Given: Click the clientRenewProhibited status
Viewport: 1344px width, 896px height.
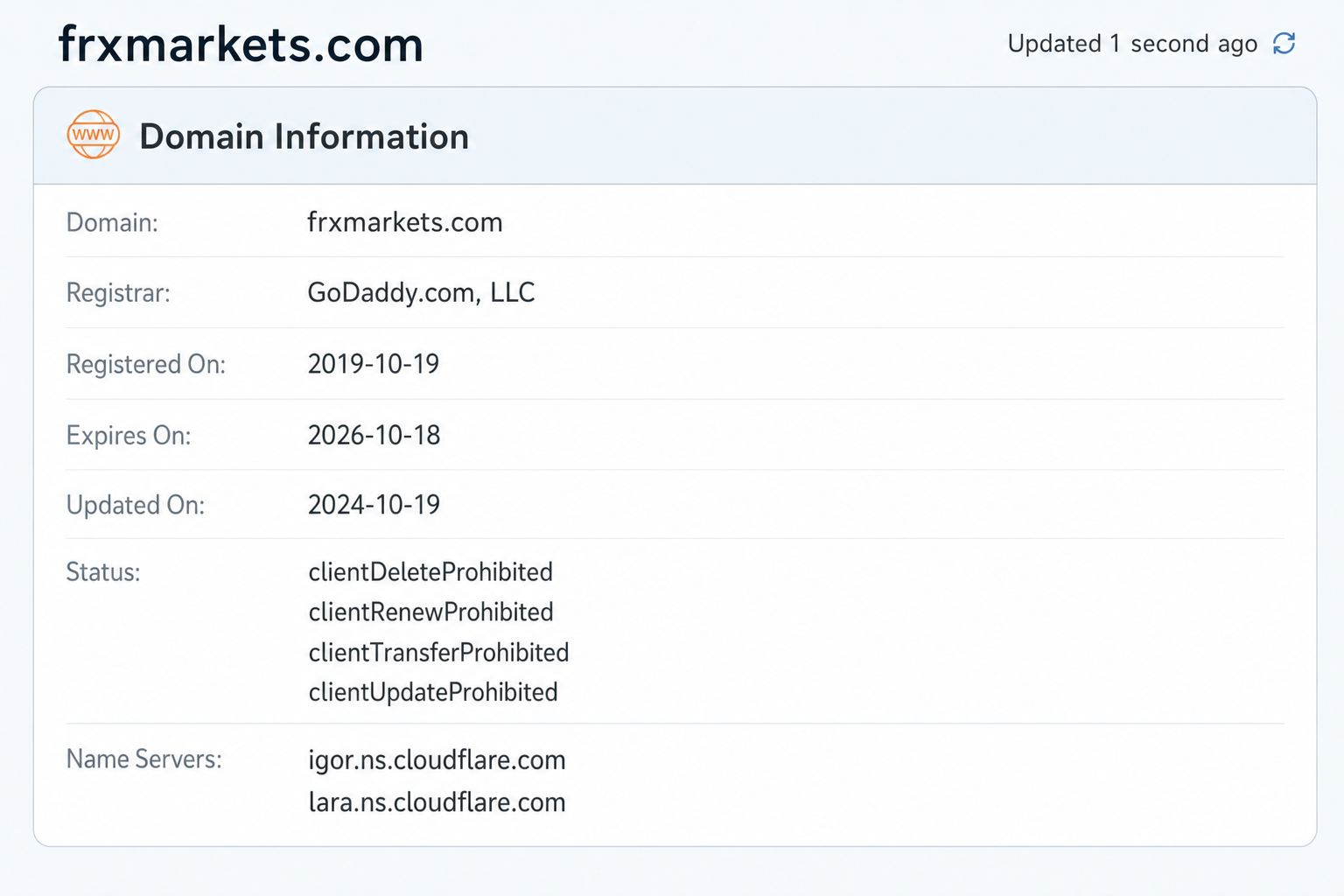Looking at the screenshot, I should [430, 612].
